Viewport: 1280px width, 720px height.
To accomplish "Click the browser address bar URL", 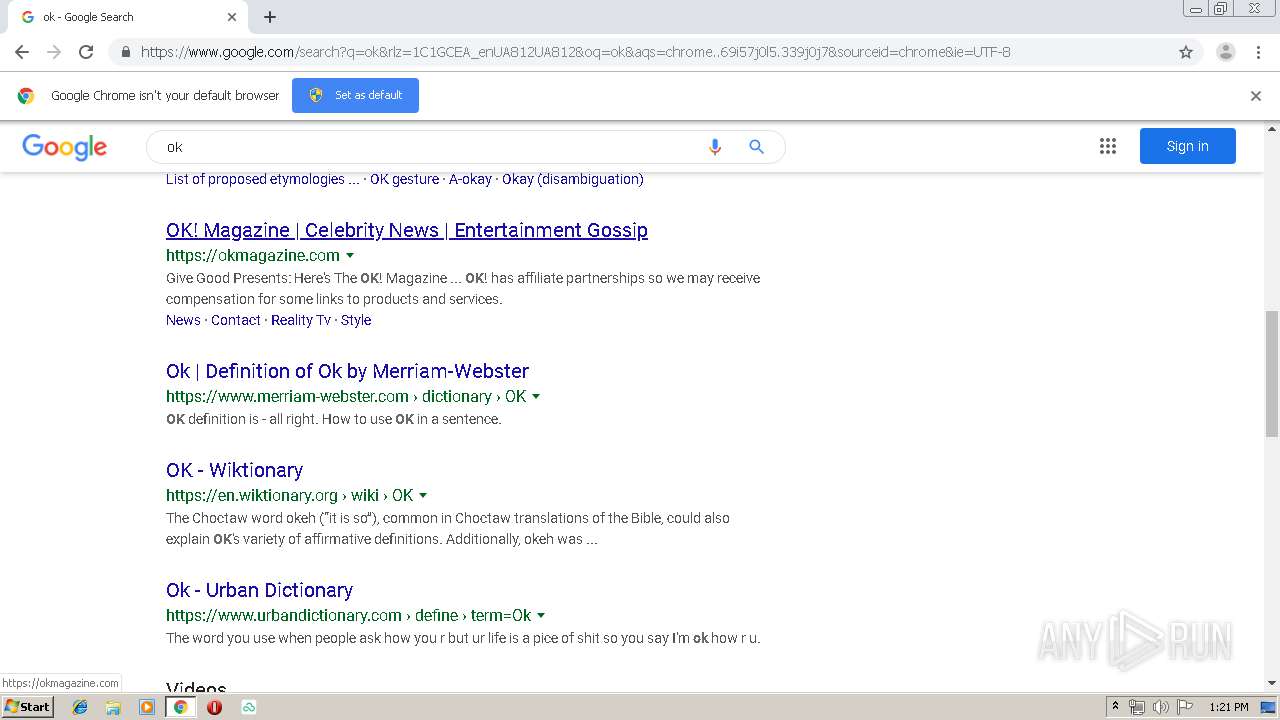I will point(575,52).
